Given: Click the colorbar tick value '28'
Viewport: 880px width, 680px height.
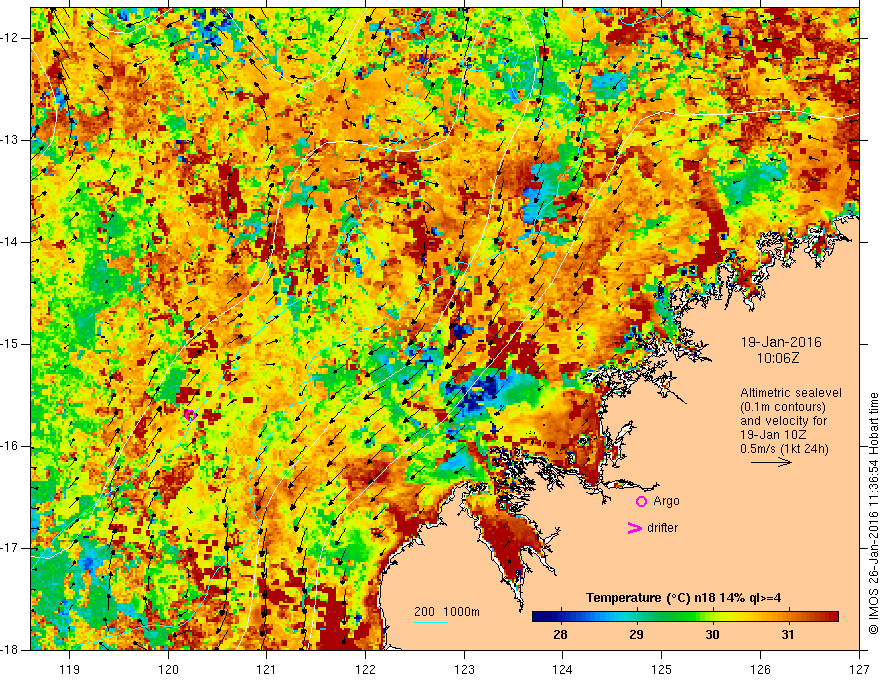Looking at the screenshot, I should 560,635.
